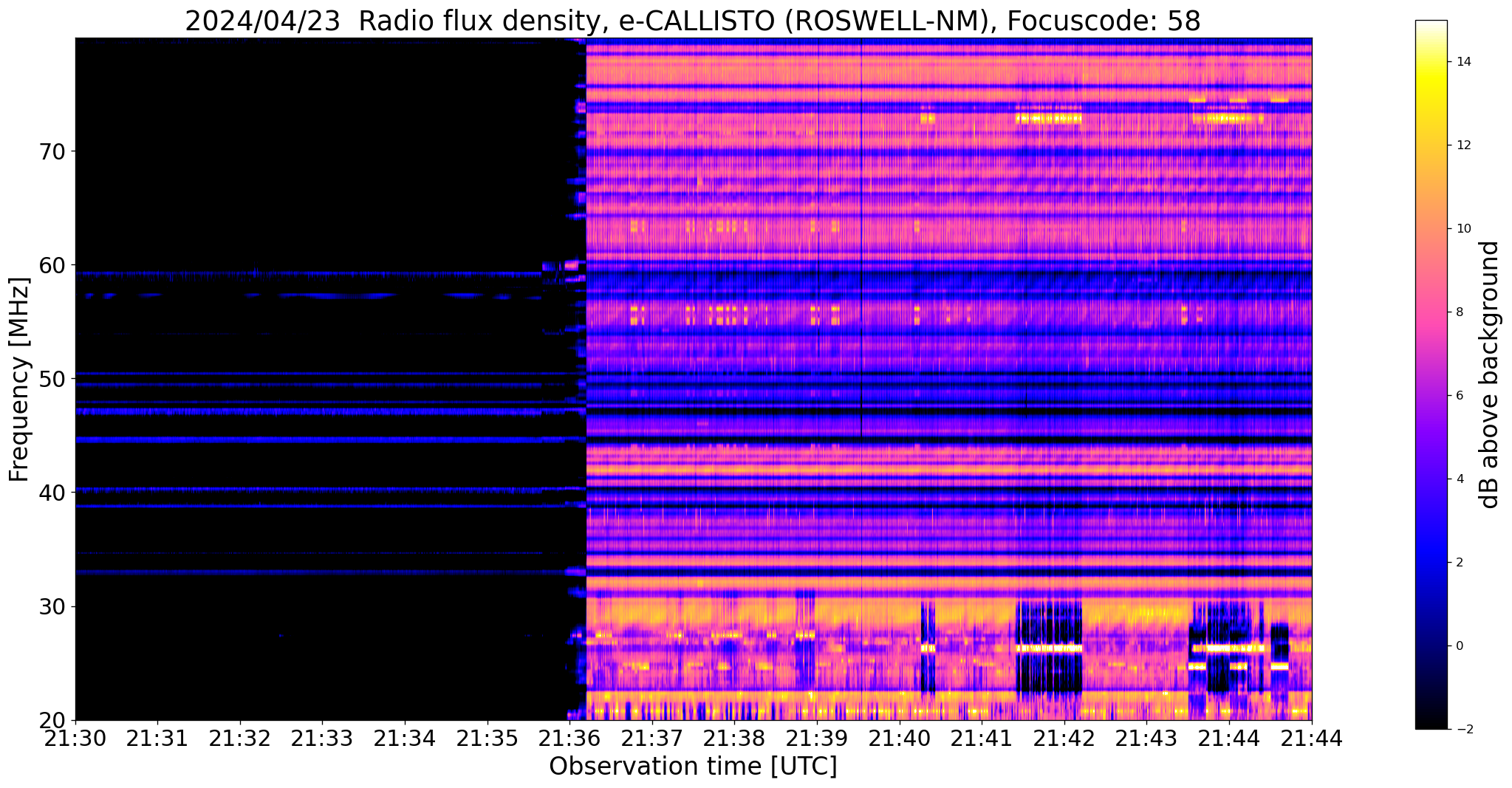Click the colorbar tick label 2
The image size is (1512, 788).
[x=1459, y=563]
